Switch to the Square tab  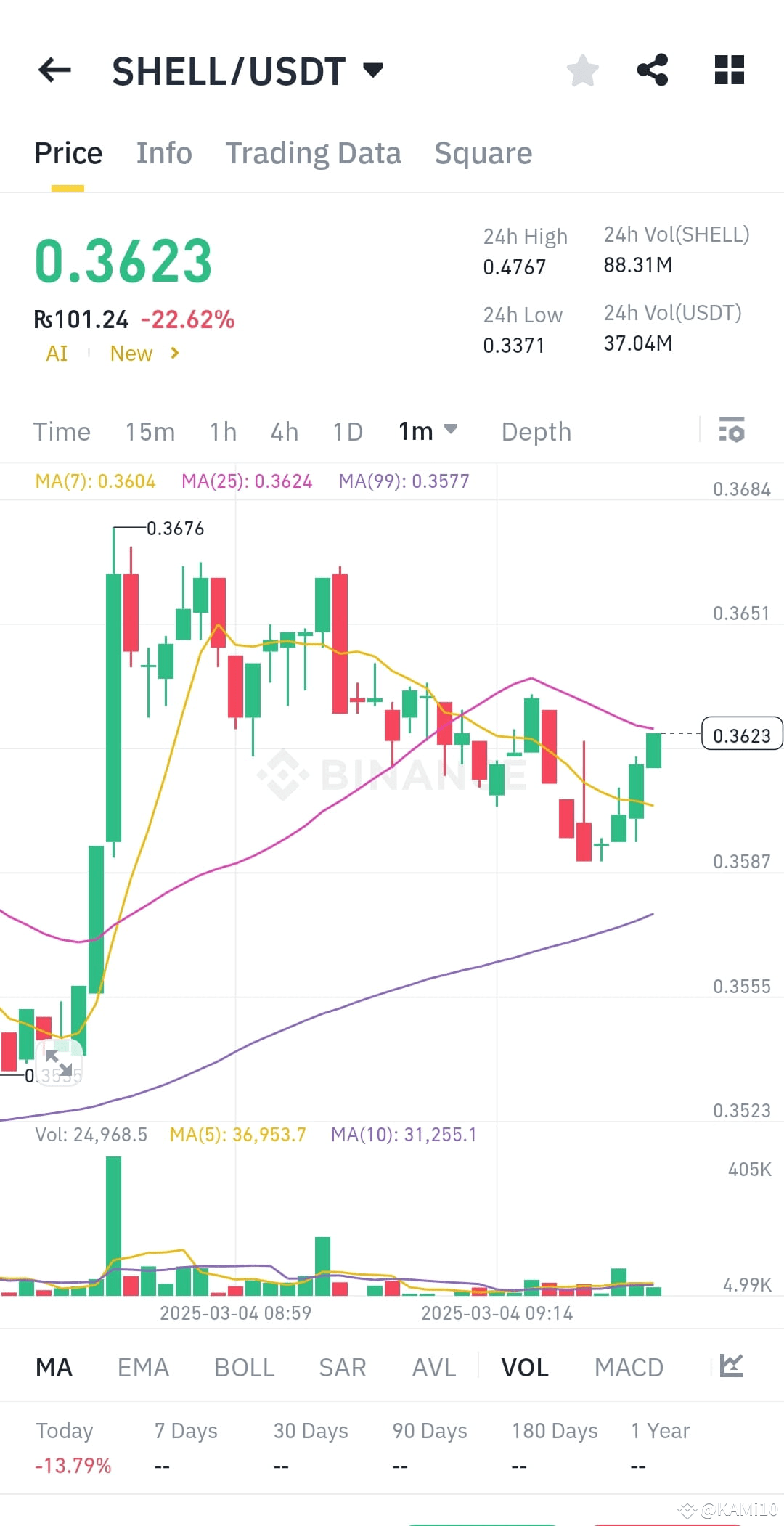(x=483, y=152)
